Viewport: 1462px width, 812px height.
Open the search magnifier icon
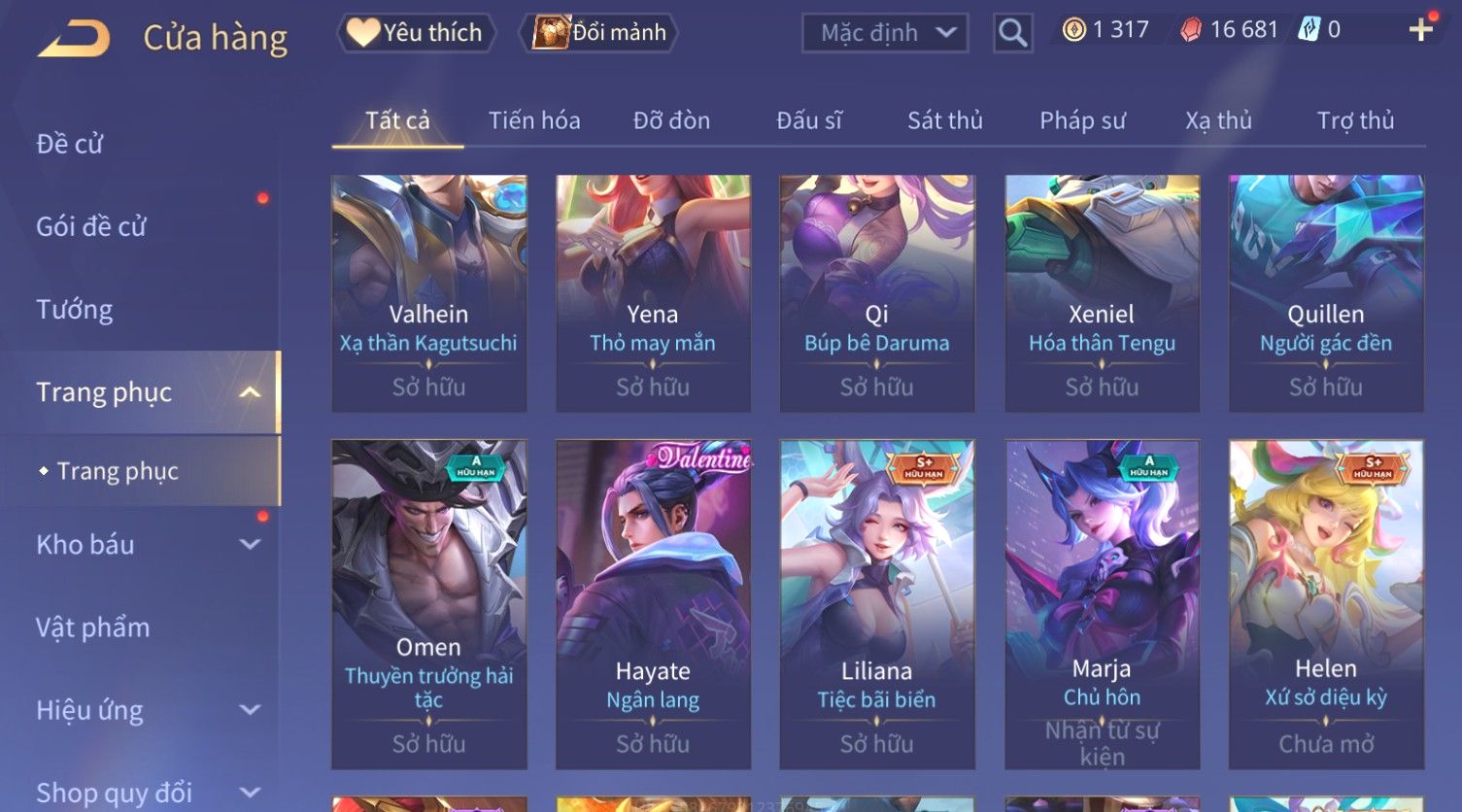[x=1012, y=33]
